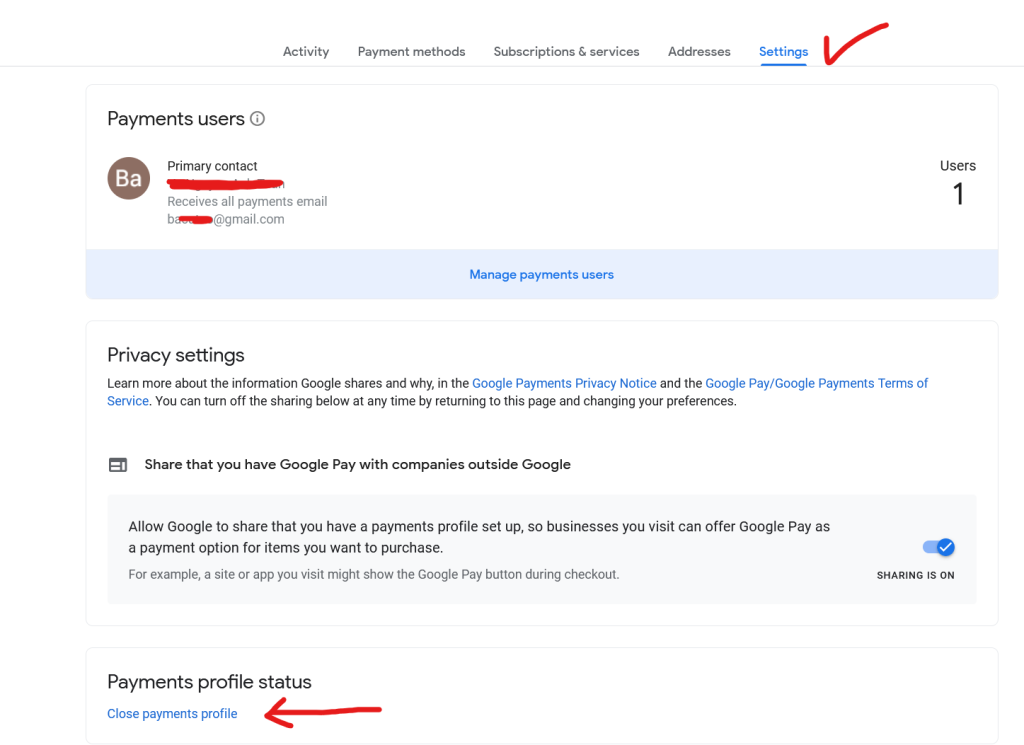Open Google Pay/Google Payments Terms of Service link

click(x=816, y=383)
